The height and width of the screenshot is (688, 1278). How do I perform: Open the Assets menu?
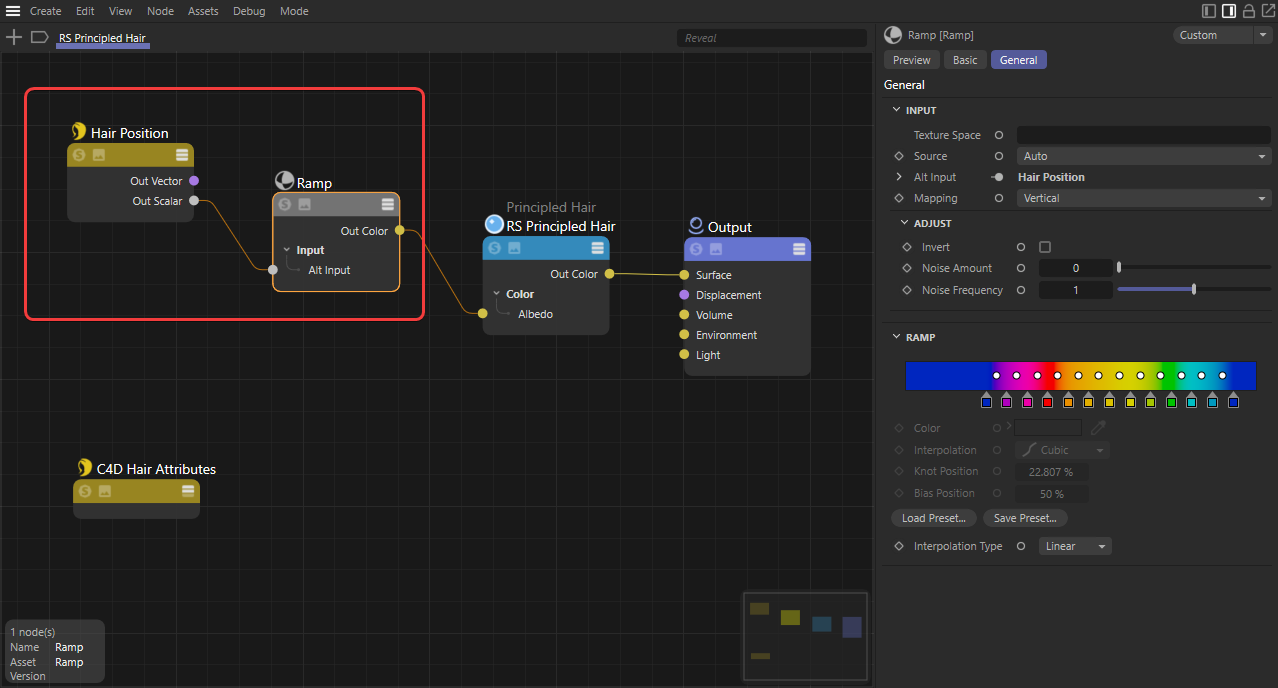click(x=203, y=11)
